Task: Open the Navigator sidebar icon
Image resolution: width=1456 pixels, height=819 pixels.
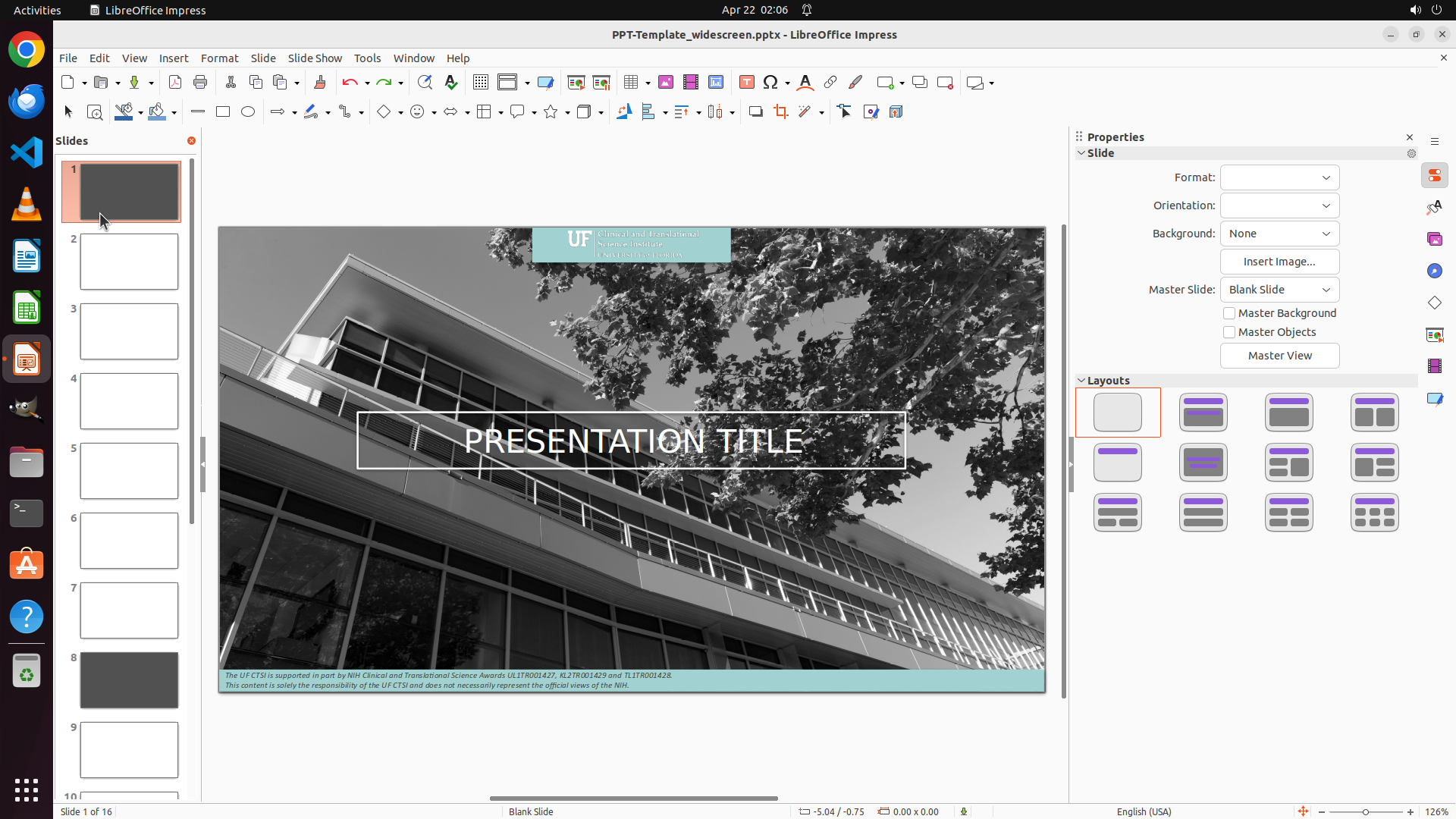Action: (1434, 271)
